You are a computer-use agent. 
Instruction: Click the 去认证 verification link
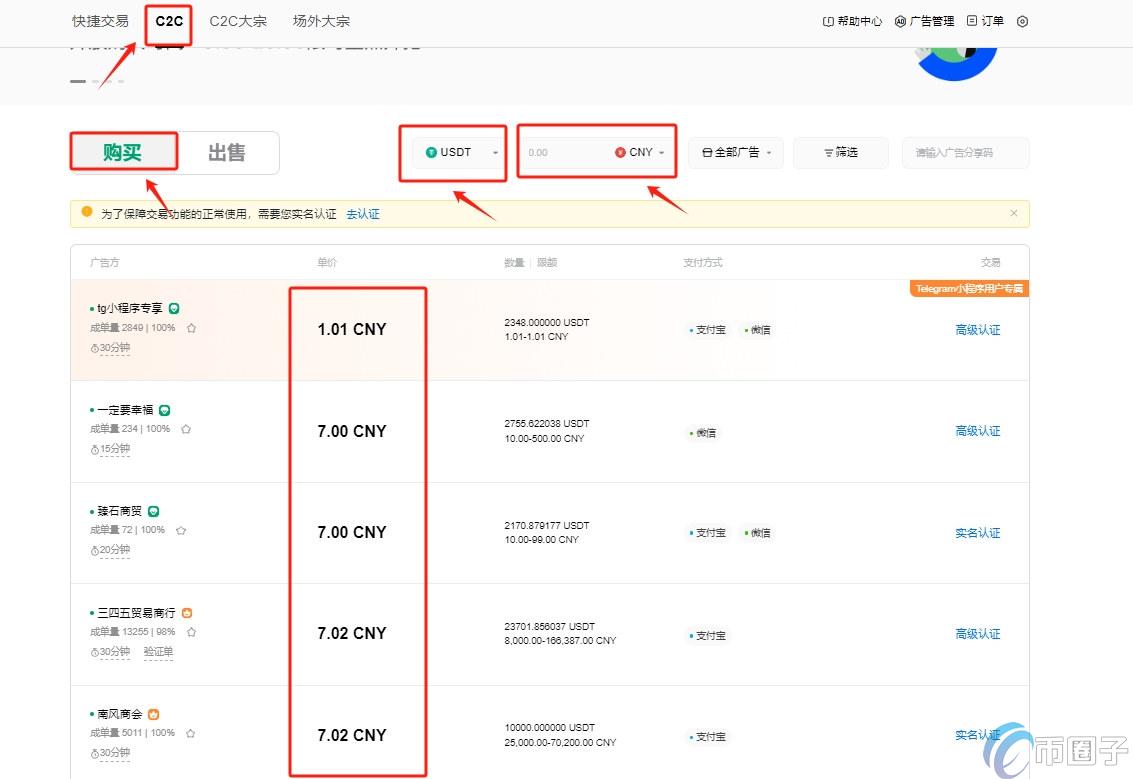363,214
